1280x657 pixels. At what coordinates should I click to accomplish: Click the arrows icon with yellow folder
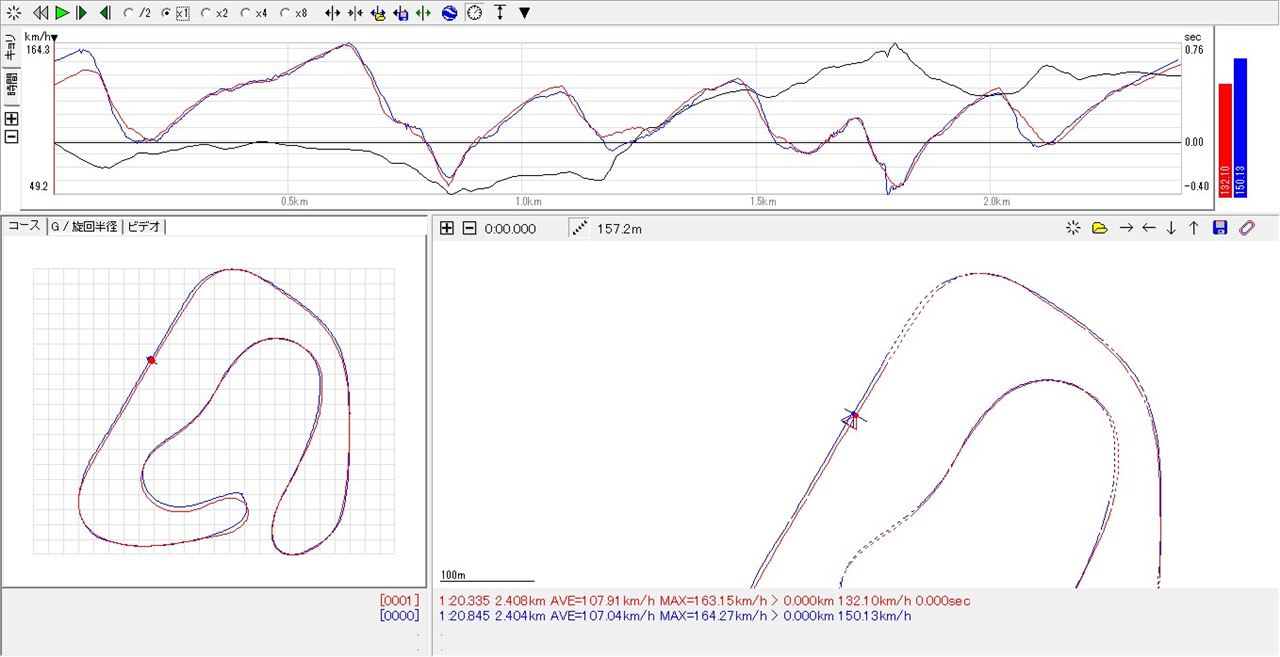coord(379,13)
